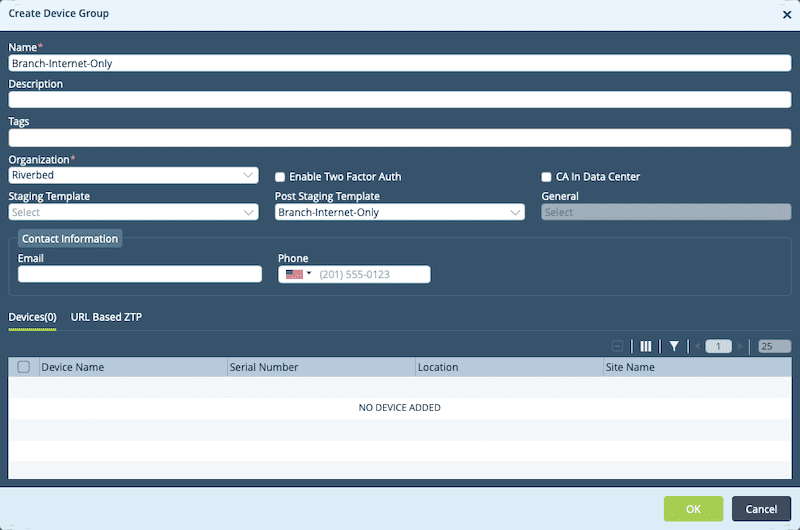
Task: Click the page number 1 field
Action: pyautogui.click(x=718, y=346)
